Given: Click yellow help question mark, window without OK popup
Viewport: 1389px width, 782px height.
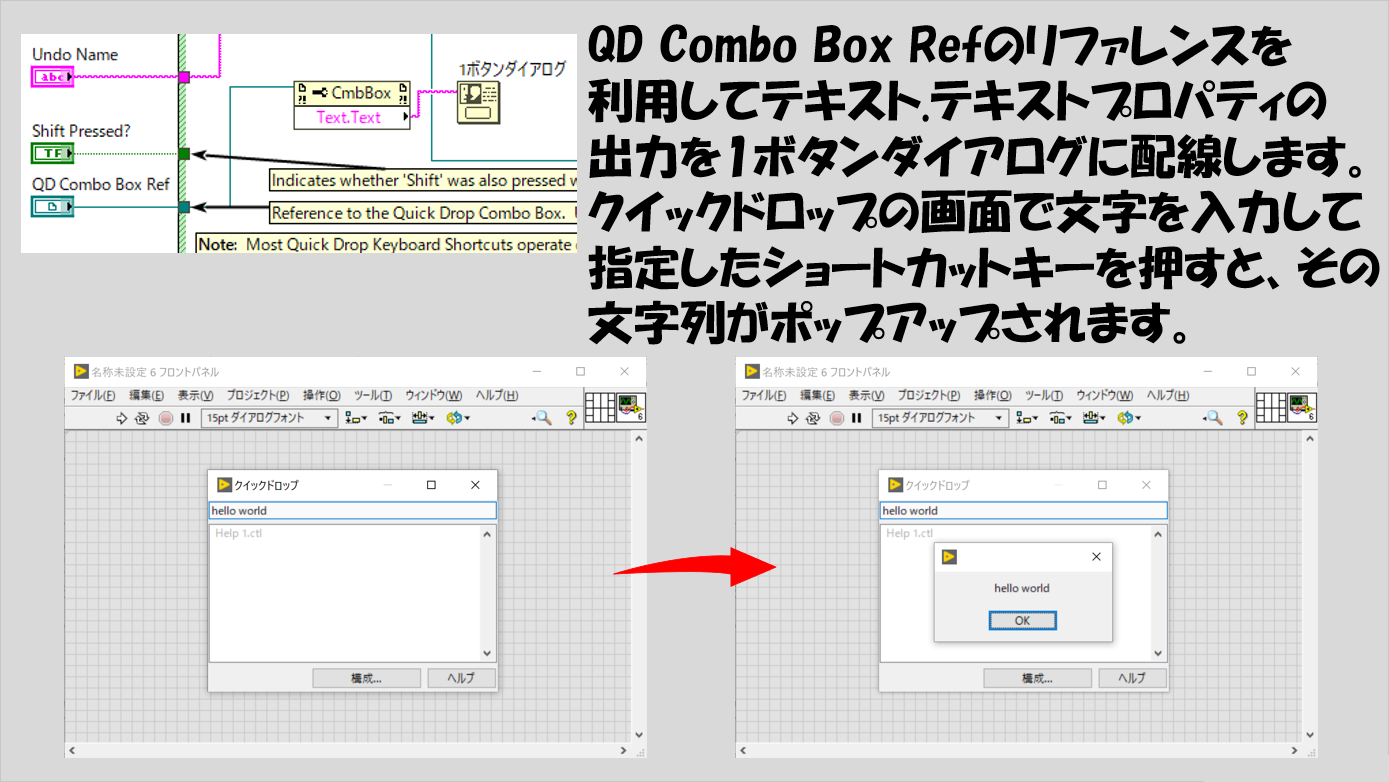Looking at the screenshot, I should (572, 418).
